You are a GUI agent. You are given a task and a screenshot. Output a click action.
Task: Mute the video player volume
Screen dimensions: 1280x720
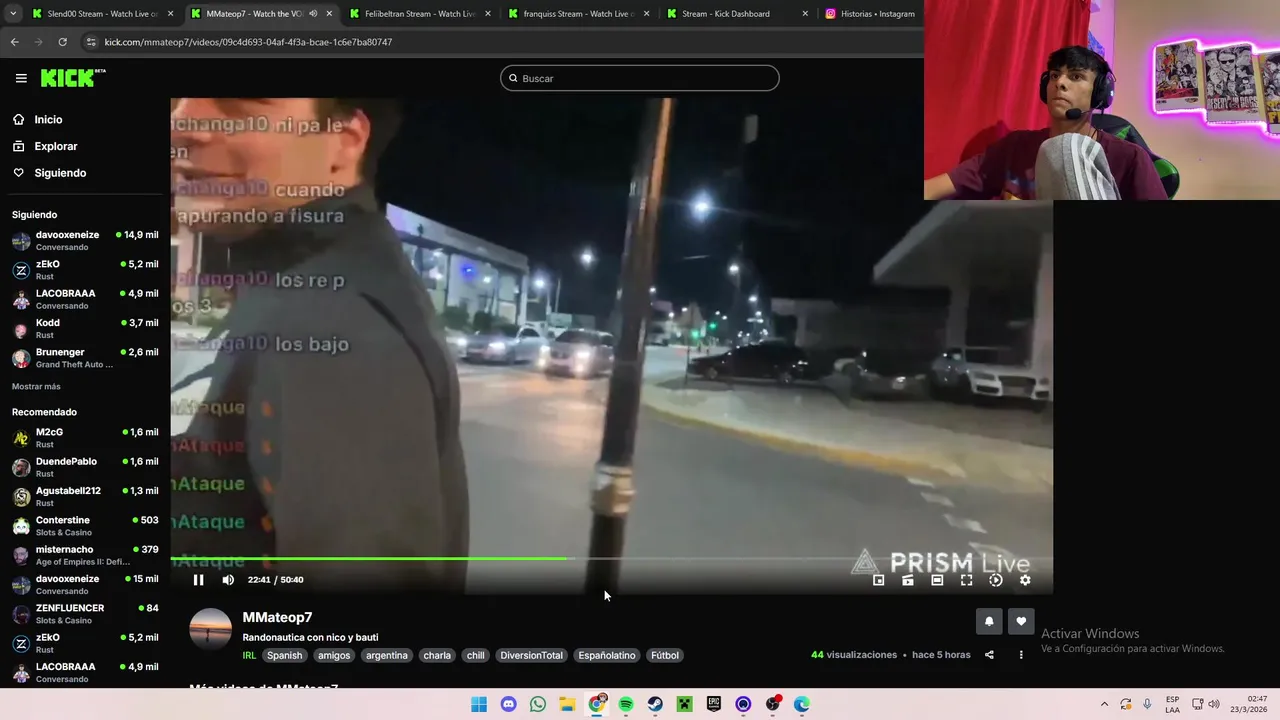[228, 580]
